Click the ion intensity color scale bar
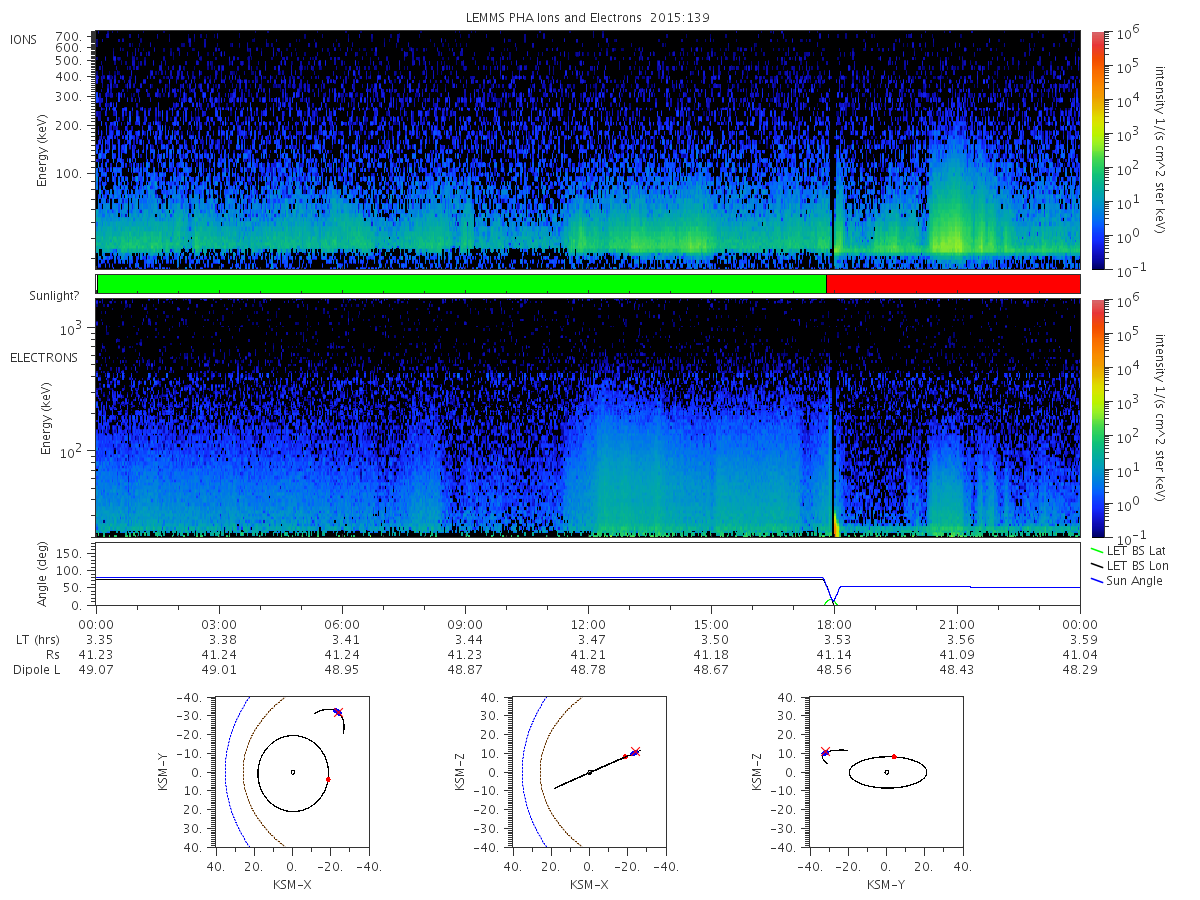Viewport: 1200px width, 900px height. pyautogui.click(x=1097, y=150)
